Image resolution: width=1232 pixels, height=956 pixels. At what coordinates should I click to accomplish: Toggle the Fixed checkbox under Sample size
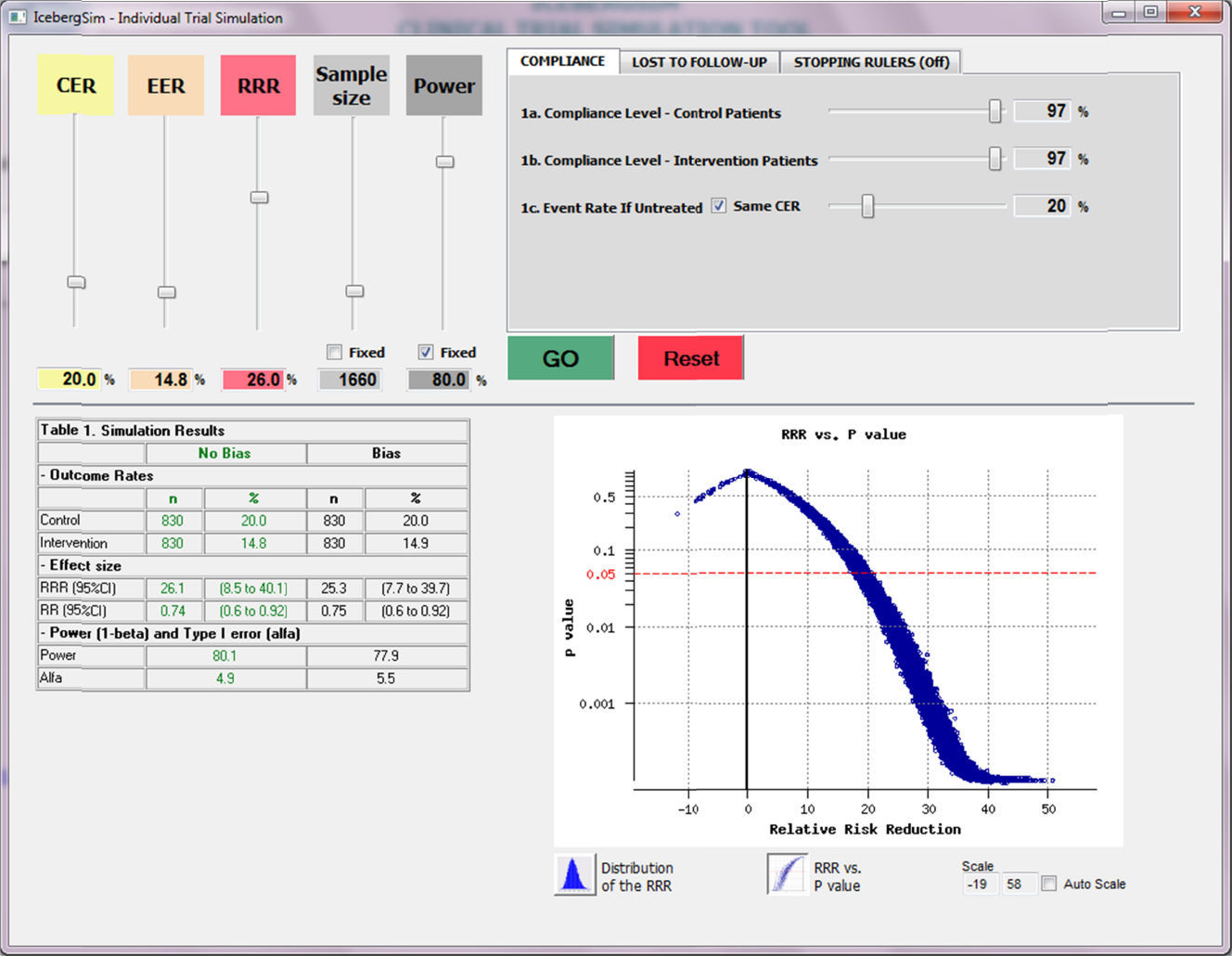pyautogui.click(x=335, y=353)
